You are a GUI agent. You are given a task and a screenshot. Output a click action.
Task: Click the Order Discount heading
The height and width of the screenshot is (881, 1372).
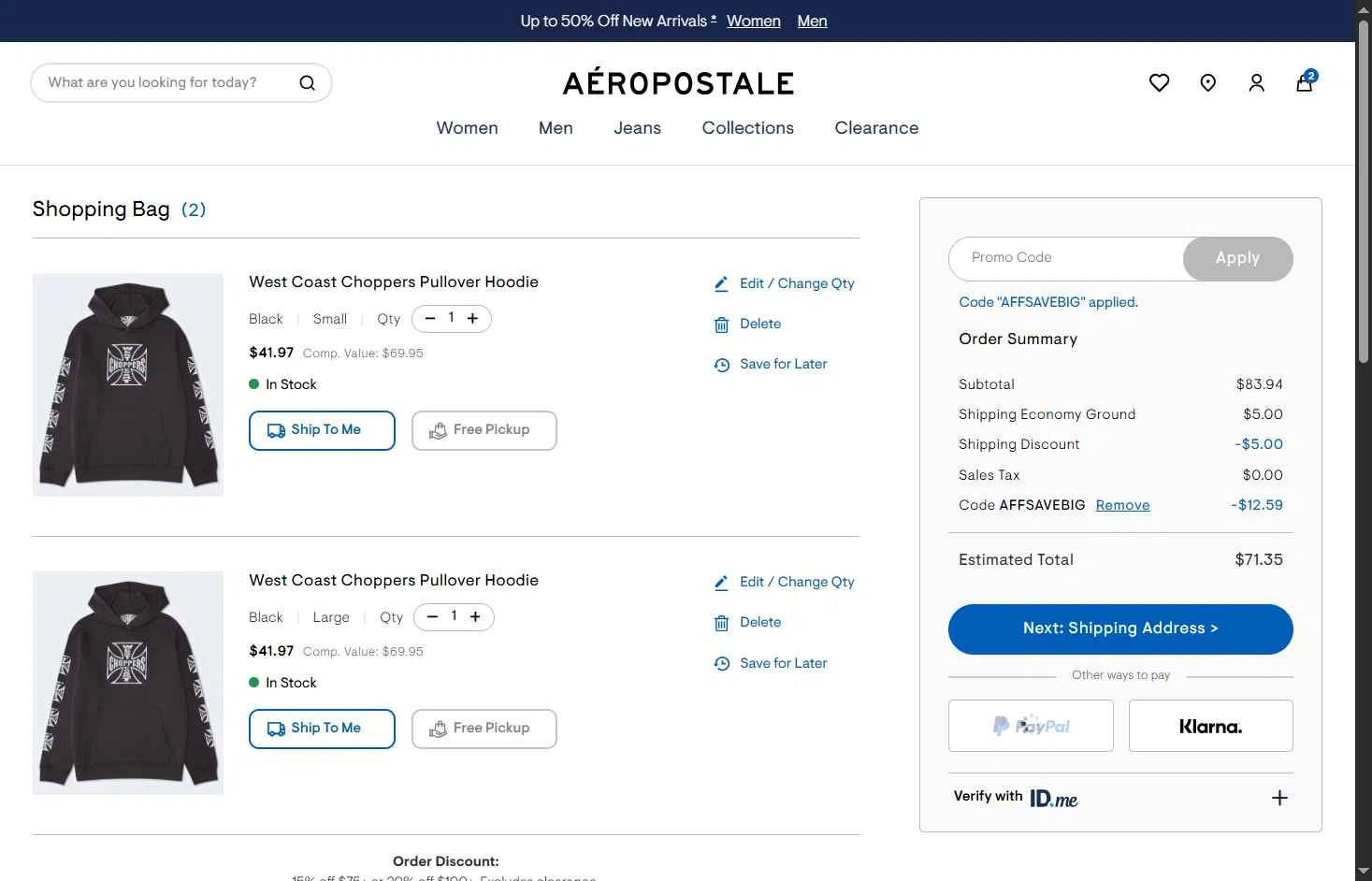(x=446, y=861)
